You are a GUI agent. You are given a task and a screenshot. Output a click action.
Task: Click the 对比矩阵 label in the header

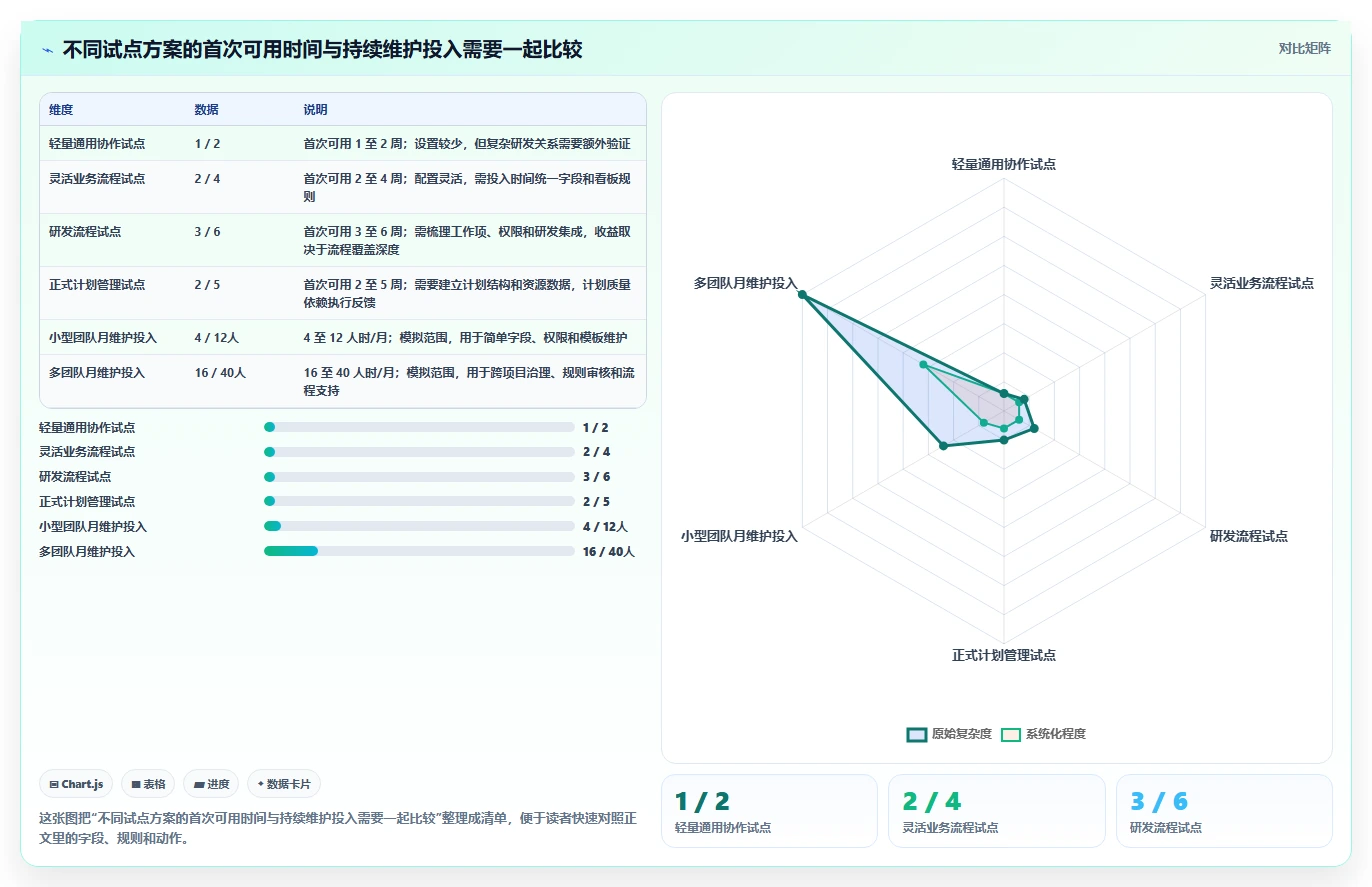(1304, 48)
